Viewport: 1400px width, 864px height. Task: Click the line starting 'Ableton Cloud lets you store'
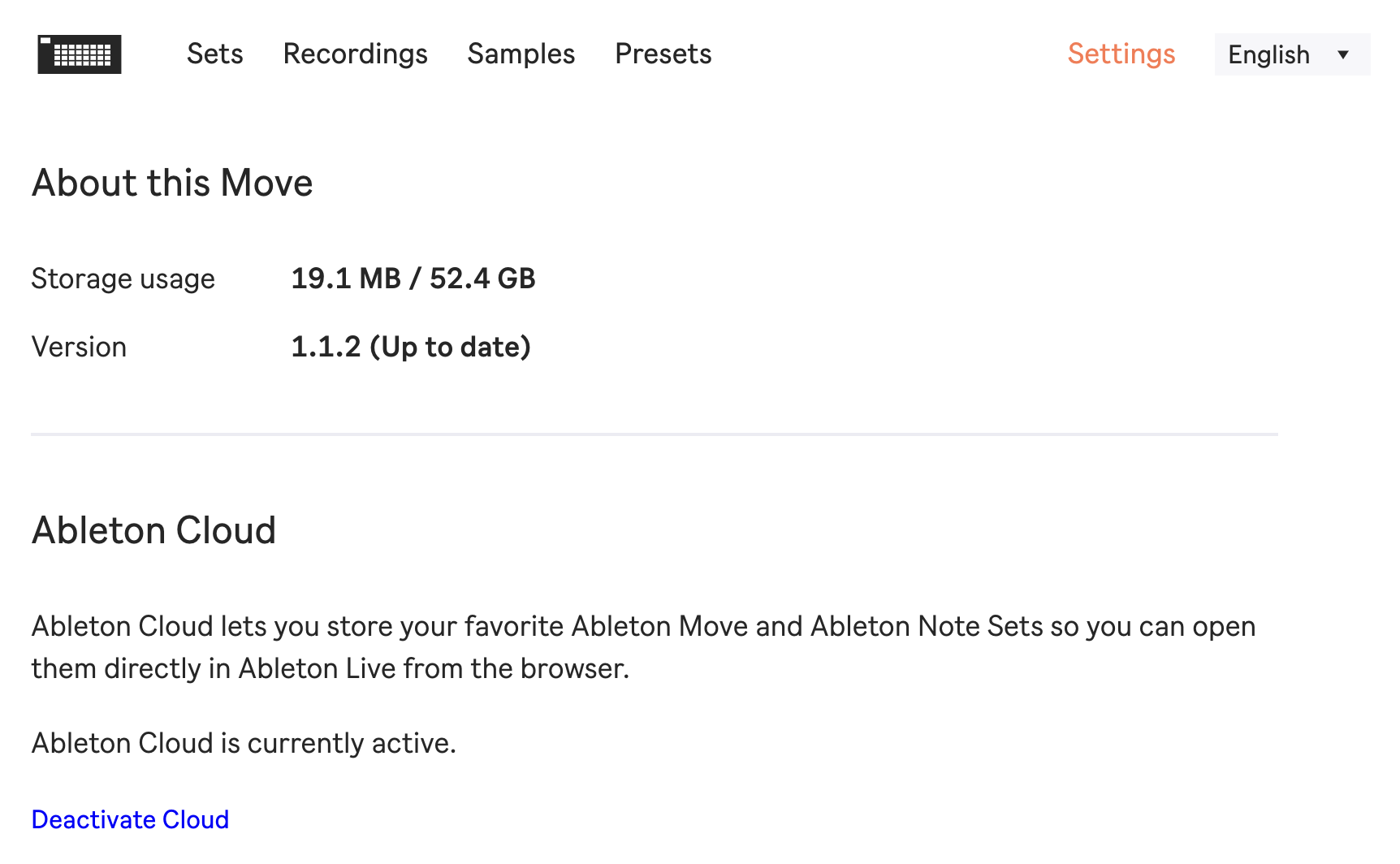644,626
